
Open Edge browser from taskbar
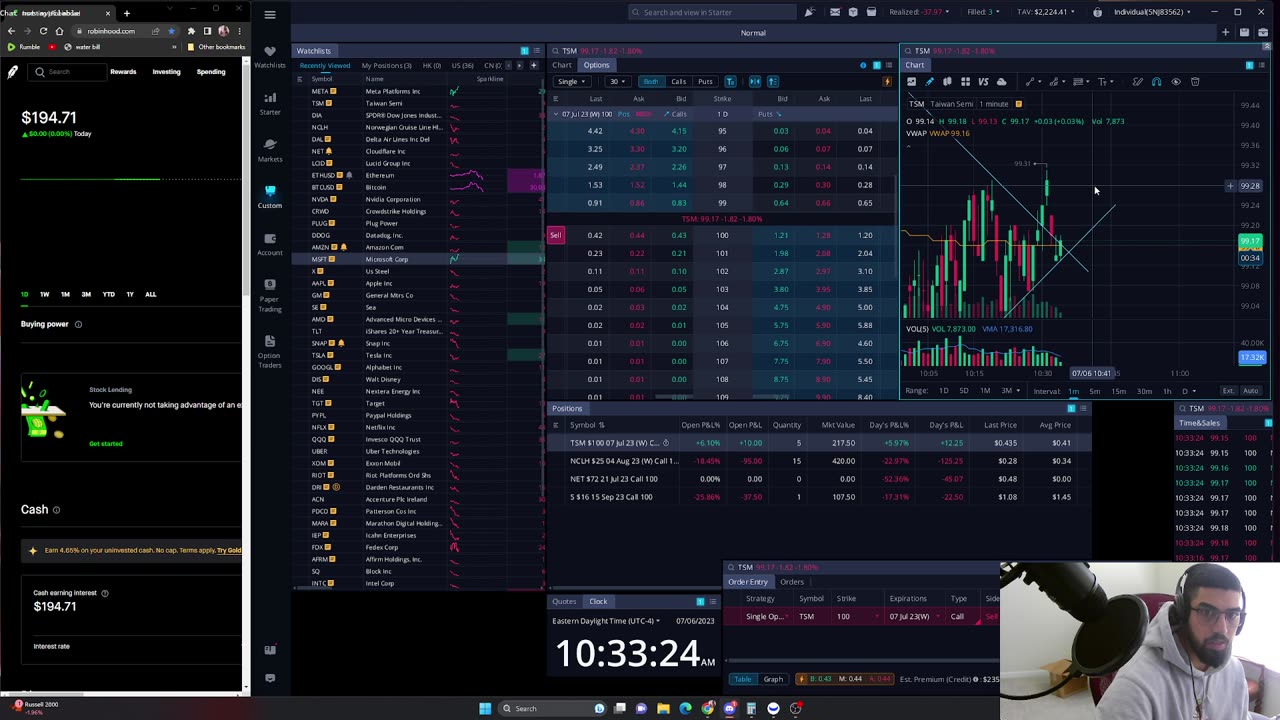click(685, 708)
